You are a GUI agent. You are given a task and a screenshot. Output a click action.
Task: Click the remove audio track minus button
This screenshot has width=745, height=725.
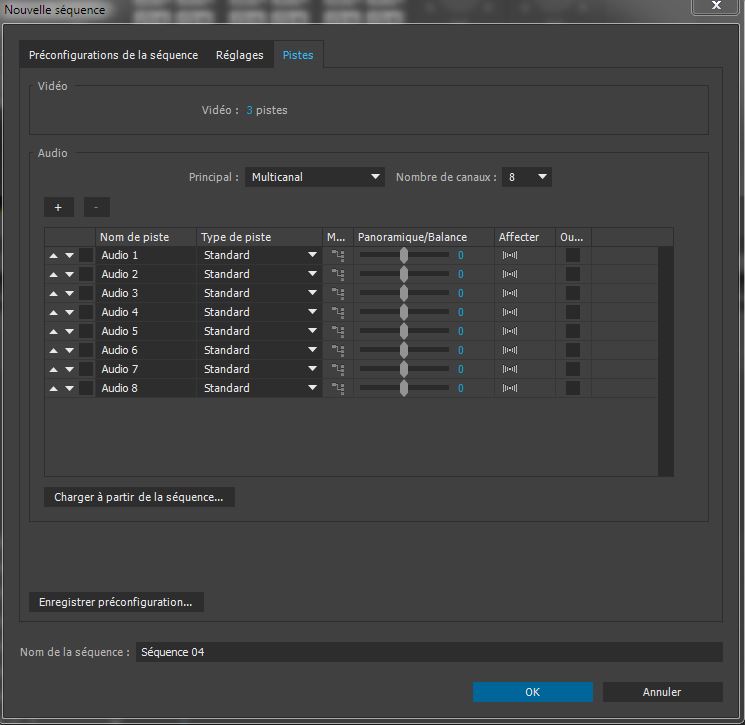(96, 207)
